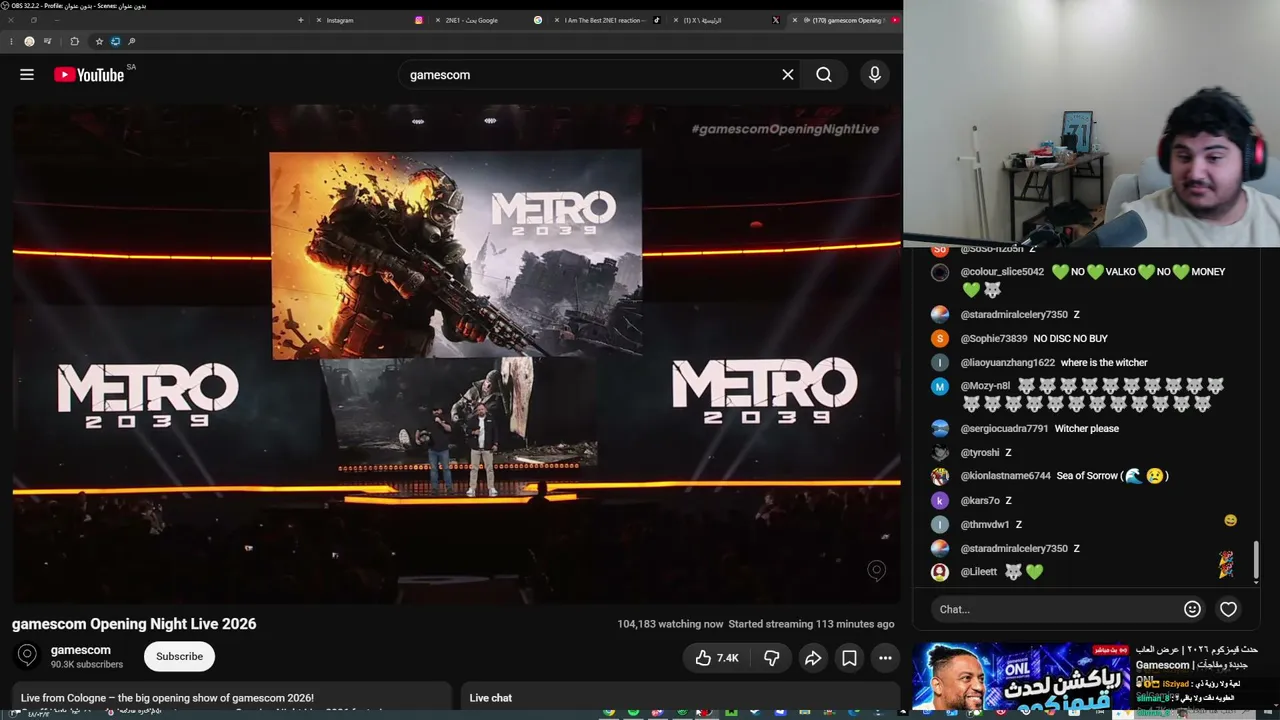Click the watermark icon in video corner
Image resolution: width=1280 pixels, height=720 pixels.
[x=876, y=570]
